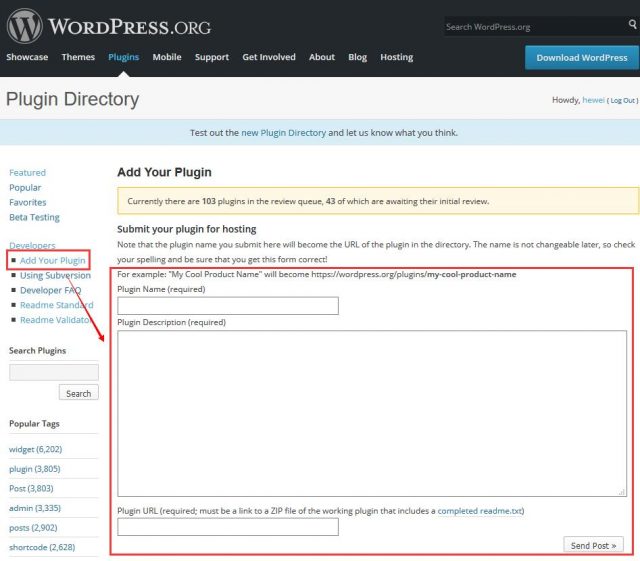Open the Popular plugins link
The image size is (640, 561).
25,188
